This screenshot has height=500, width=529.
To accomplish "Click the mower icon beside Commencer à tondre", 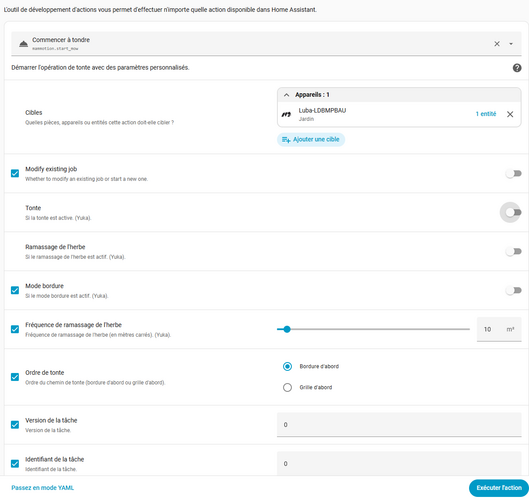I will (x=23, y=44).
